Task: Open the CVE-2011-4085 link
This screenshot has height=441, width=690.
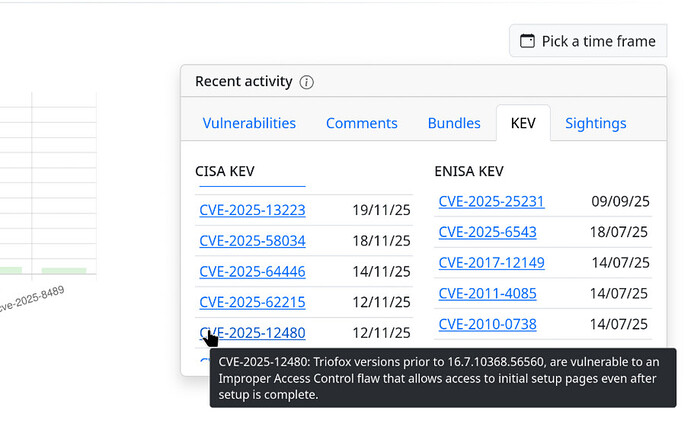Action: [487, 293]
